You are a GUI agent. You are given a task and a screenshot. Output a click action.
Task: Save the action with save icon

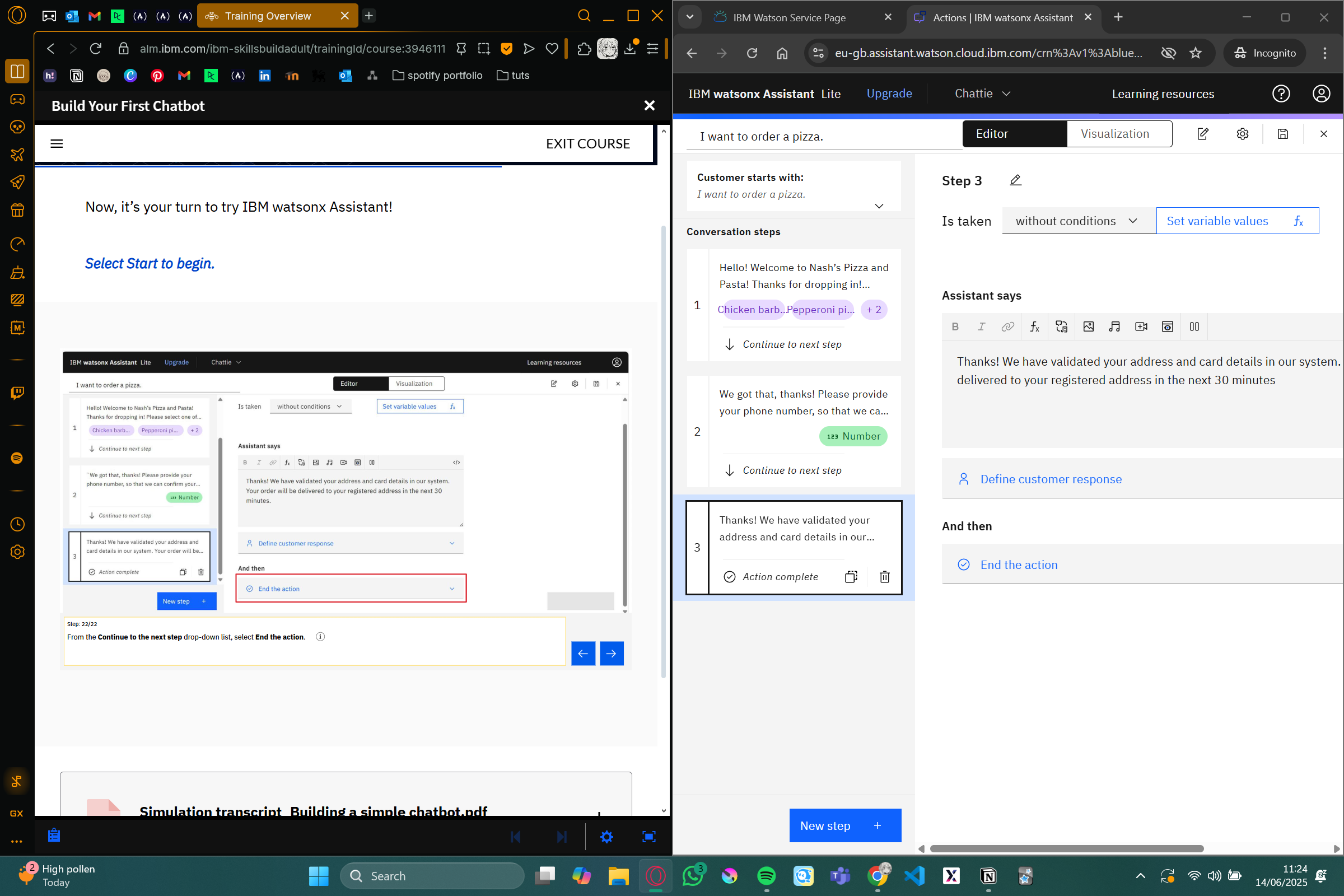pyautogui.click(x=1283, y=134)
